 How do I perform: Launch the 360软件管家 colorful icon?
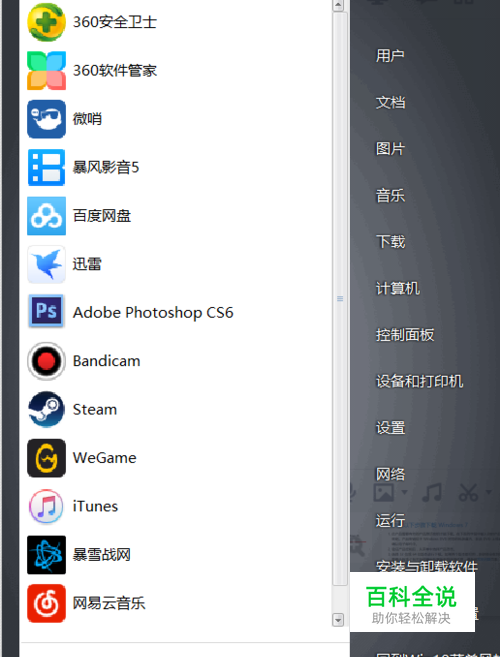click(x=46, y=71)
